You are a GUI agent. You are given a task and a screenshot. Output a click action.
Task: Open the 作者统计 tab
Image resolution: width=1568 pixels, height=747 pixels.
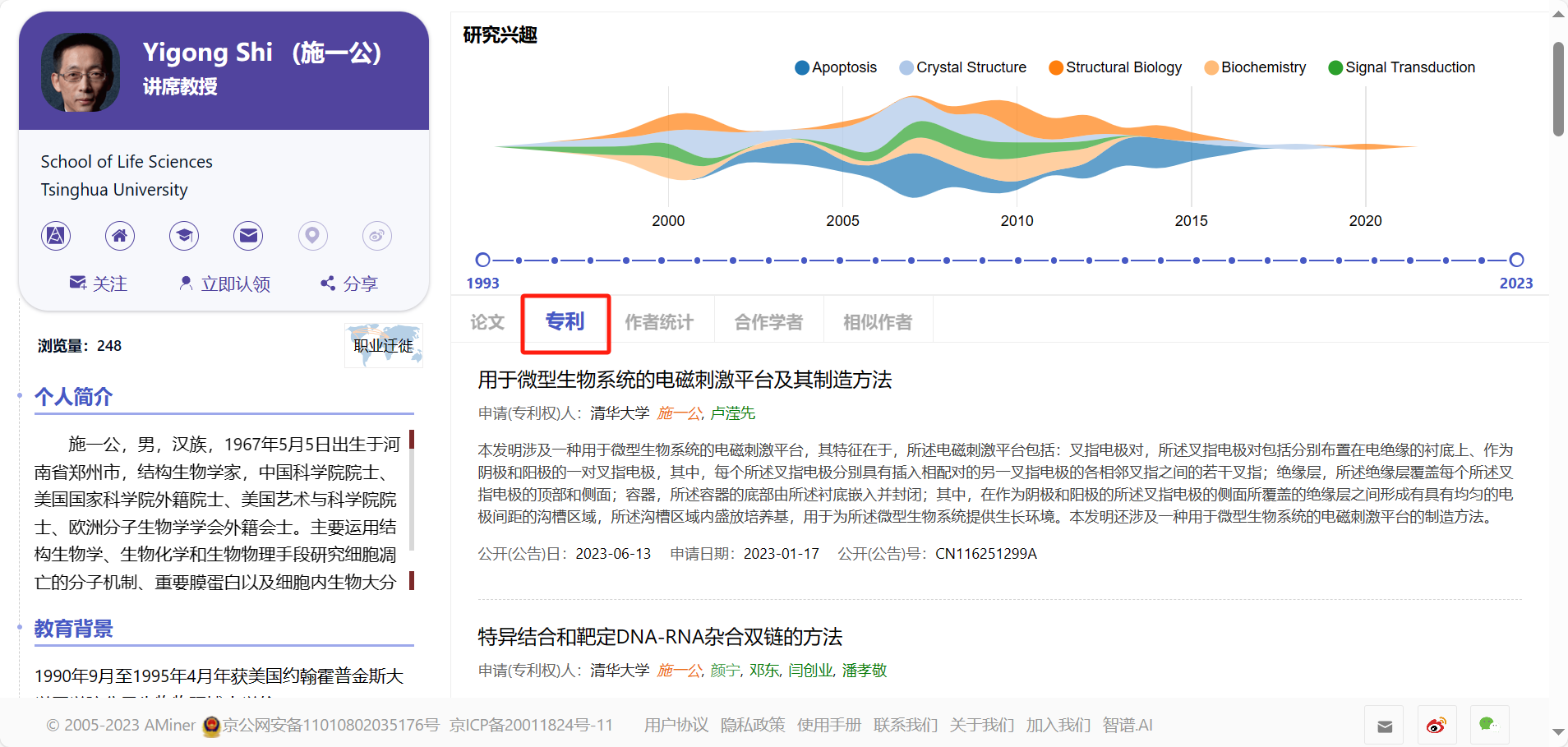659,322
